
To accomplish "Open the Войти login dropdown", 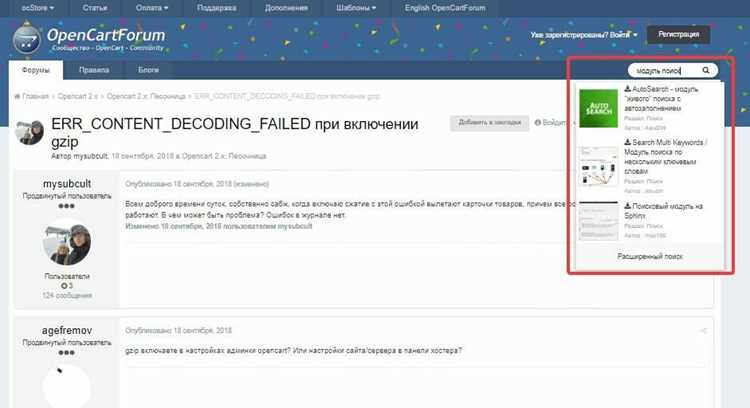I will pyautogui.click(x=623, y=35).
